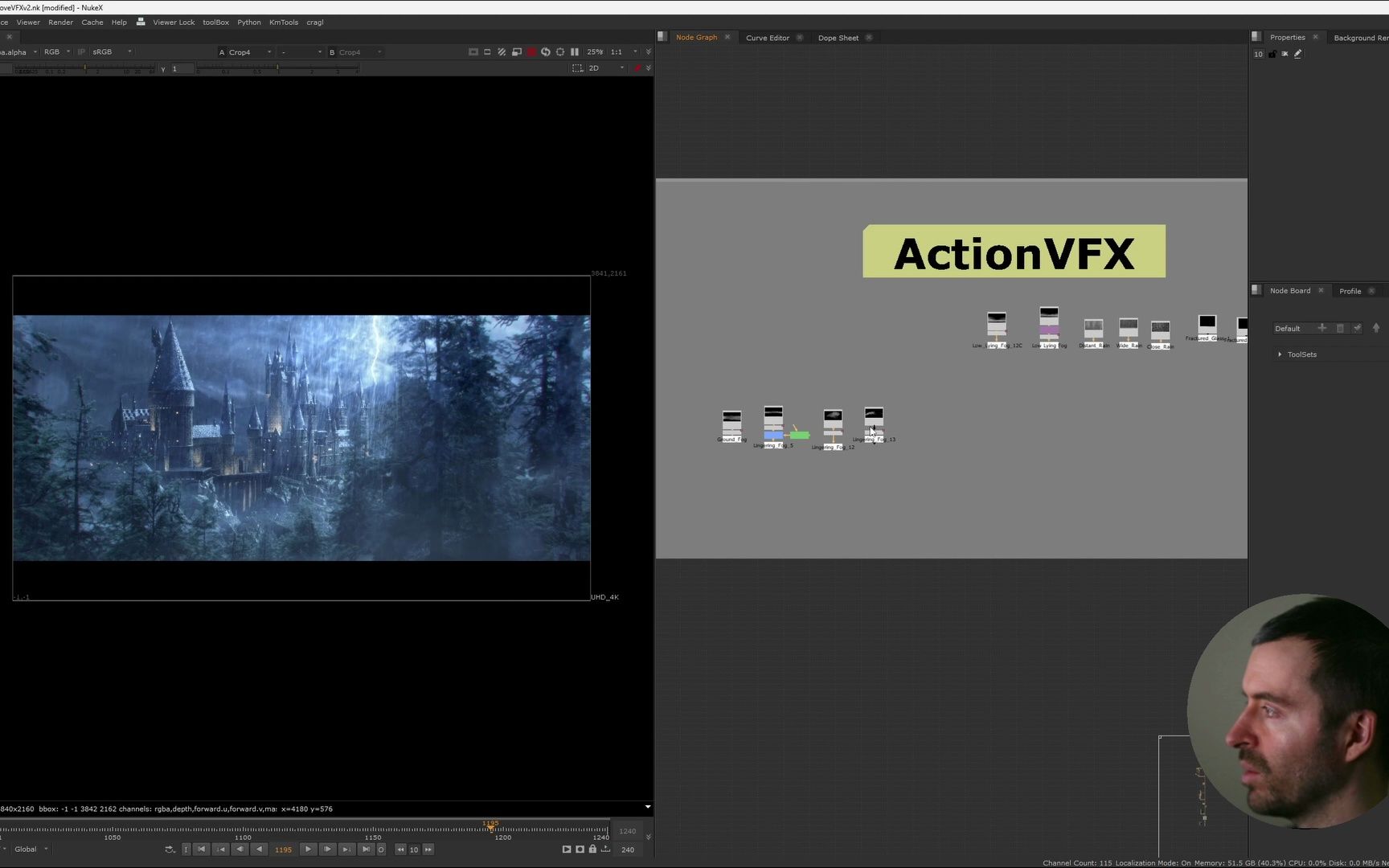The image size is (1389, 868).
Task: Open the 2D view mode dropdown
Action: coord(606,68)
